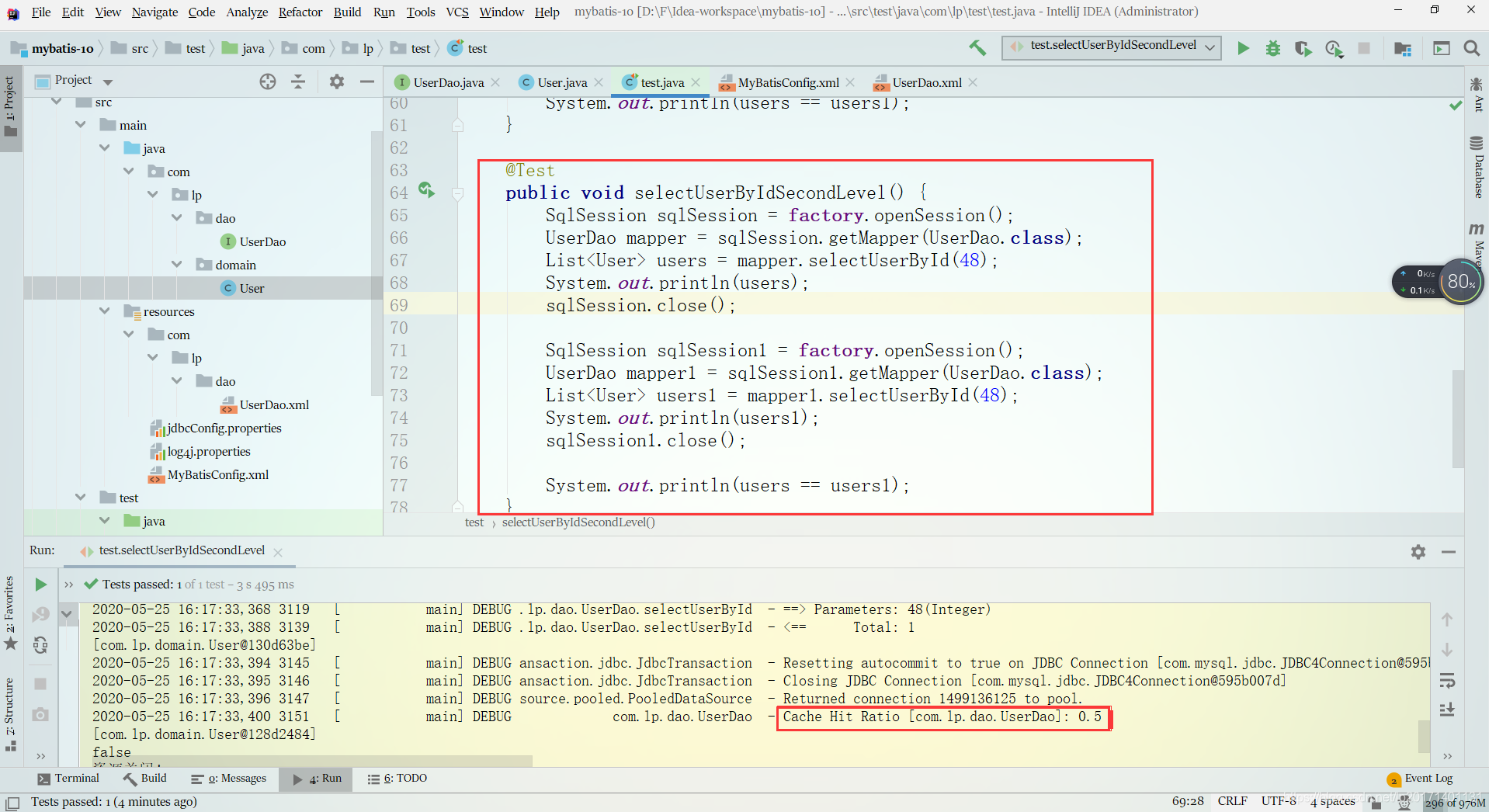Collapse the dao folder under main java
The width and height of the screenshot is (1489, 812).
tap(177, 217)
